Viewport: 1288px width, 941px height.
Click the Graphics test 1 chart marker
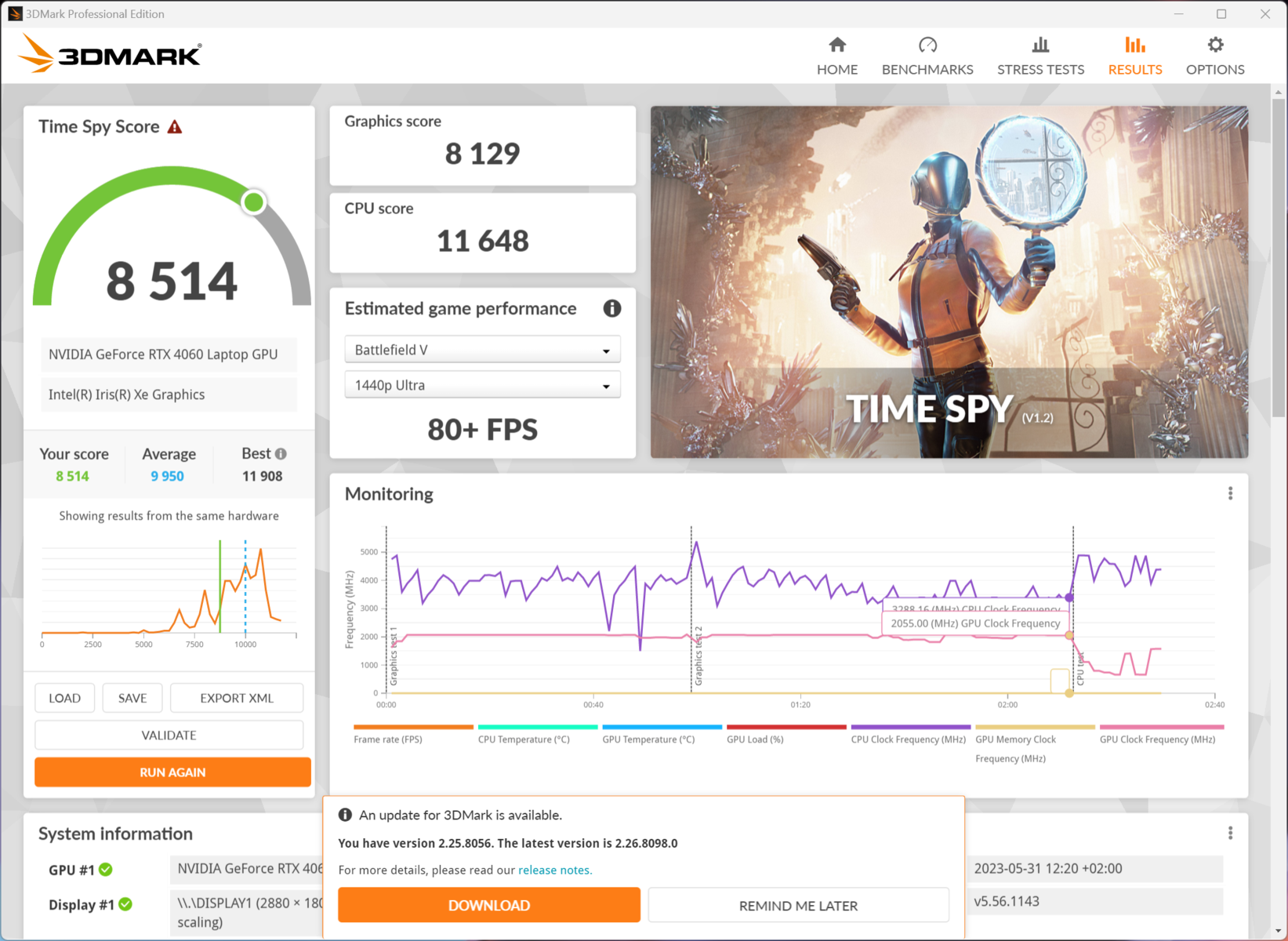click(394, 656)
